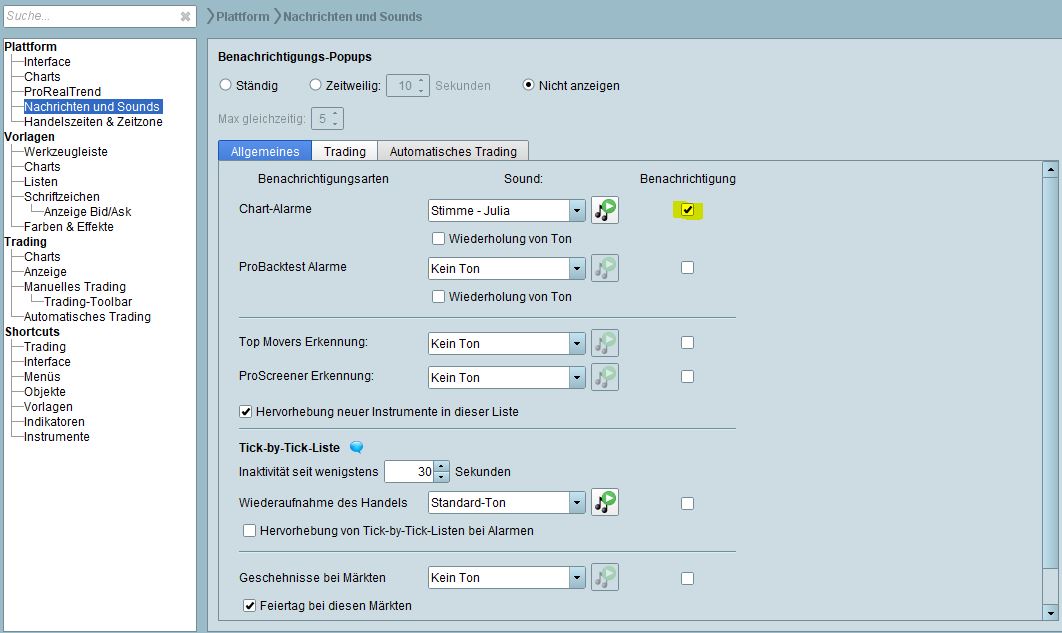The height and width of the screenshot is (633, 1062).
Task: Open Listen under Vorlagen
Action: (41, 181)
